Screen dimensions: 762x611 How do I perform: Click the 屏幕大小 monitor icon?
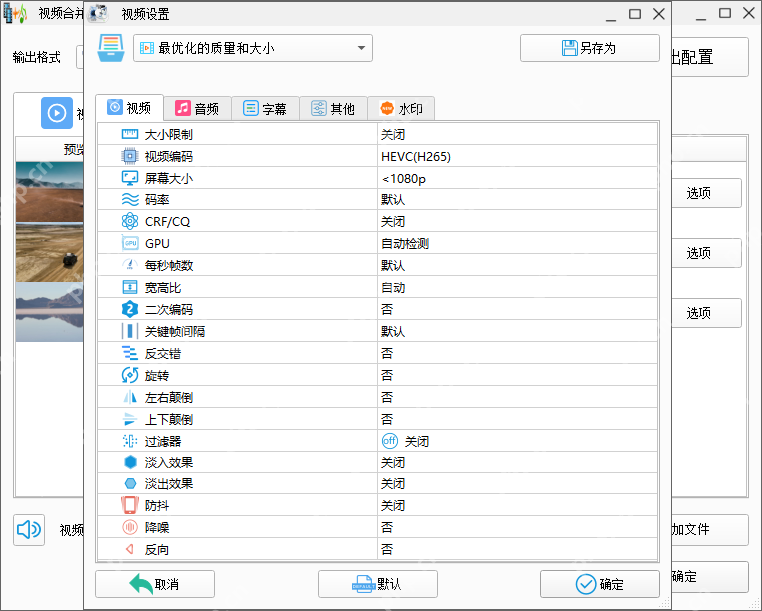[130, 178]
